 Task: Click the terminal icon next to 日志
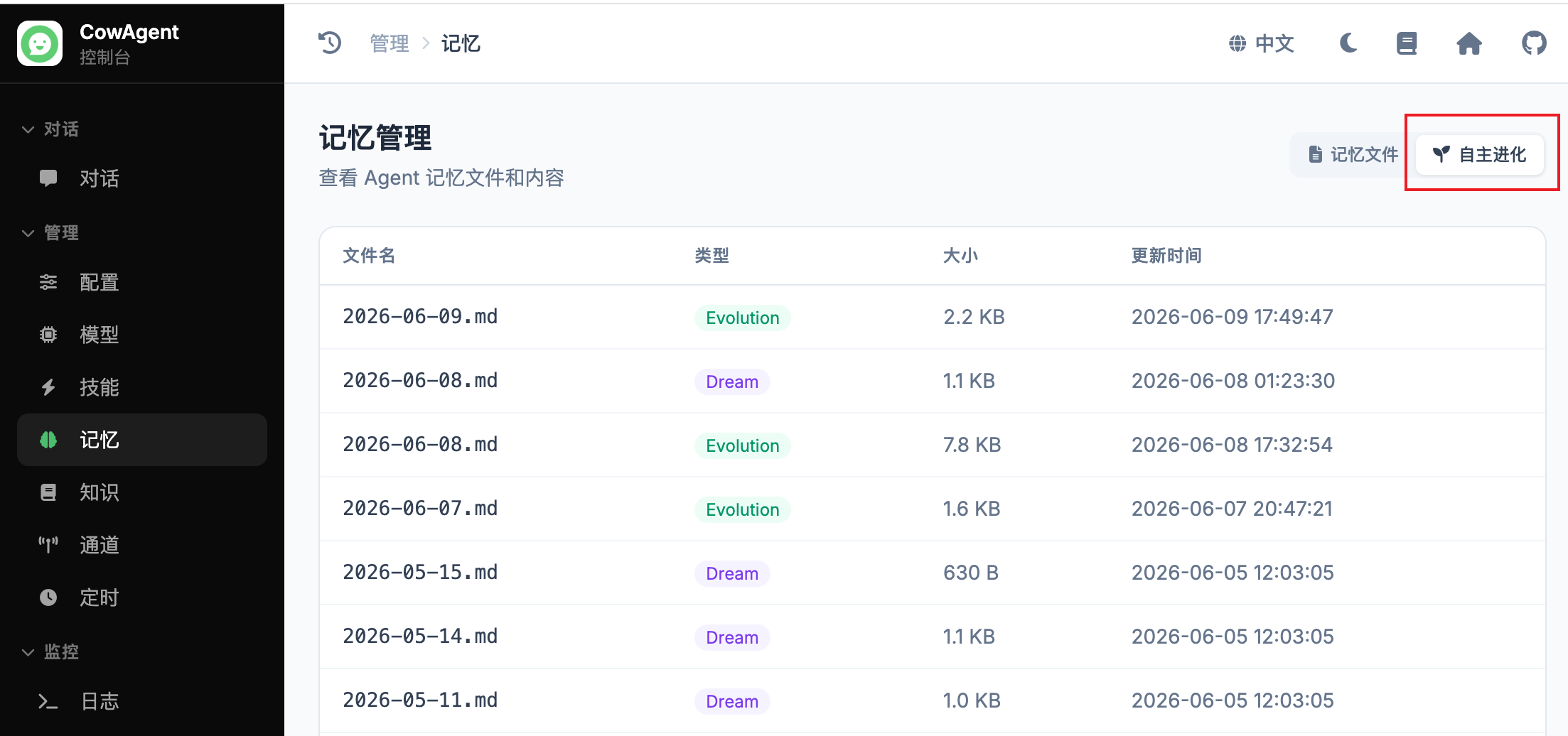point(48,702)
